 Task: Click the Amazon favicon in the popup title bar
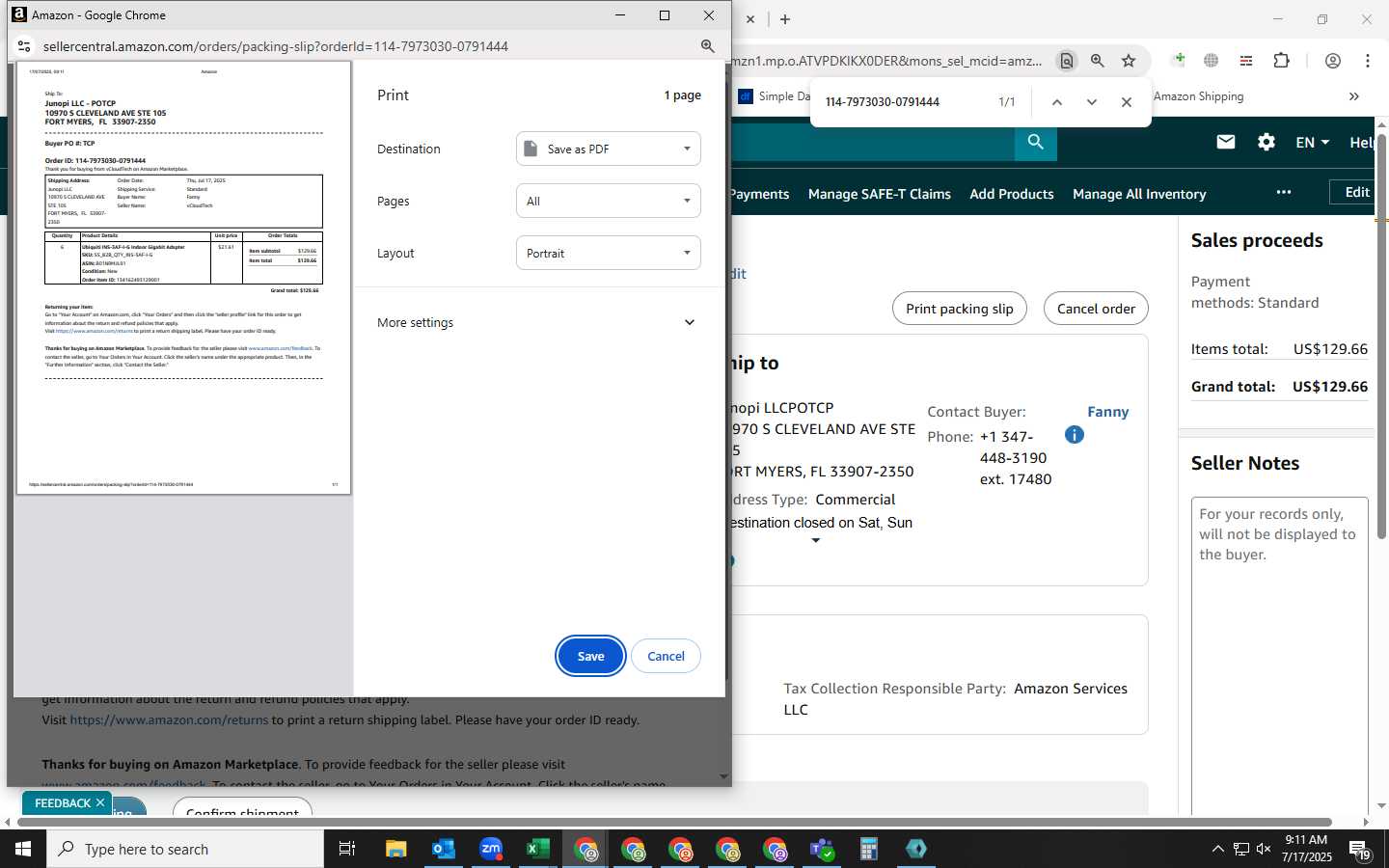19,14
